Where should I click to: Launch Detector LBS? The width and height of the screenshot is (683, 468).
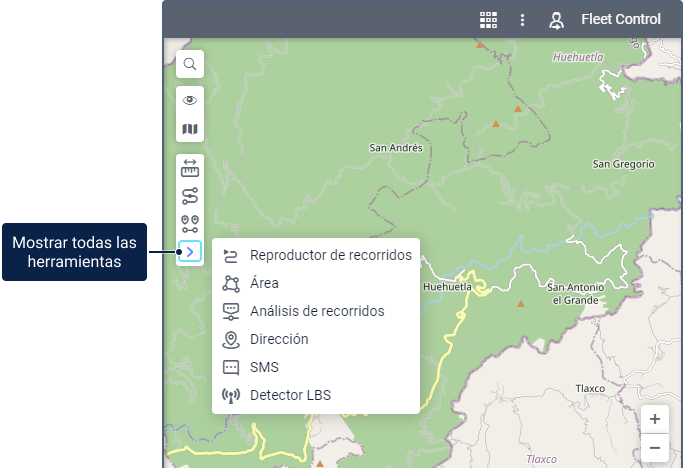290,395
